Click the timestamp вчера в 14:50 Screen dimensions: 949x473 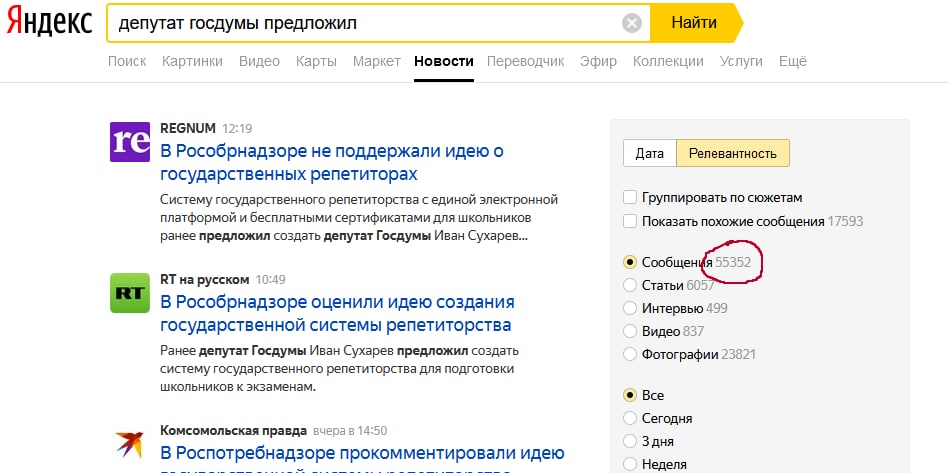[x=350, y=431]
